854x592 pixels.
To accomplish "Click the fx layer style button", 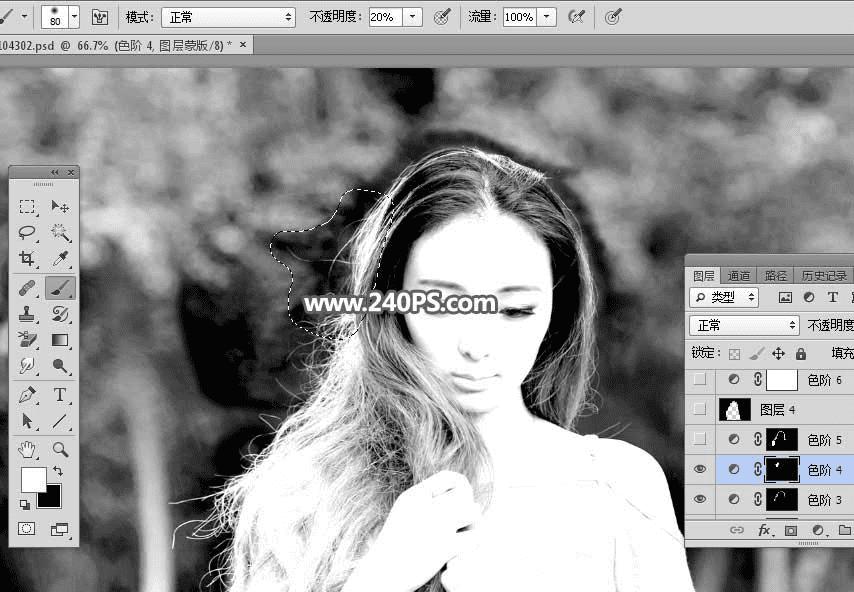I will [x=764, y=530].
